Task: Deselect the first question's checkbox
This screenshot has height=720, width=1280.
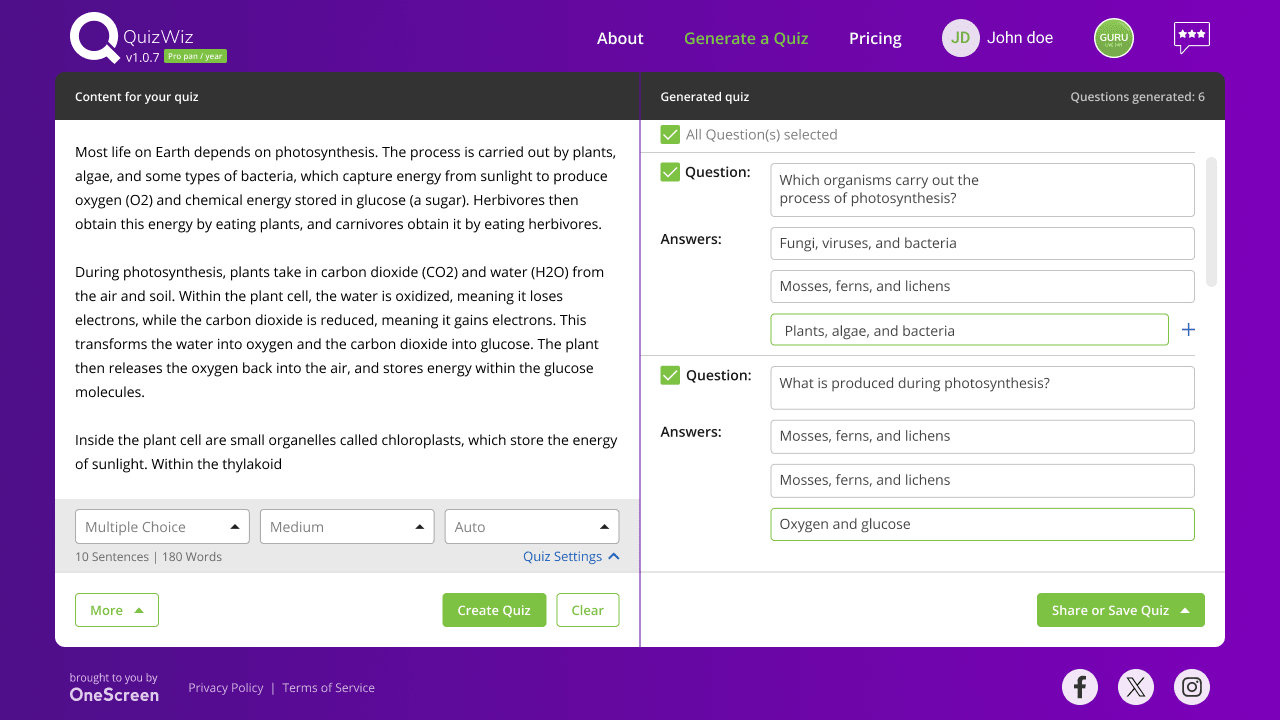Action: [670, 172]
